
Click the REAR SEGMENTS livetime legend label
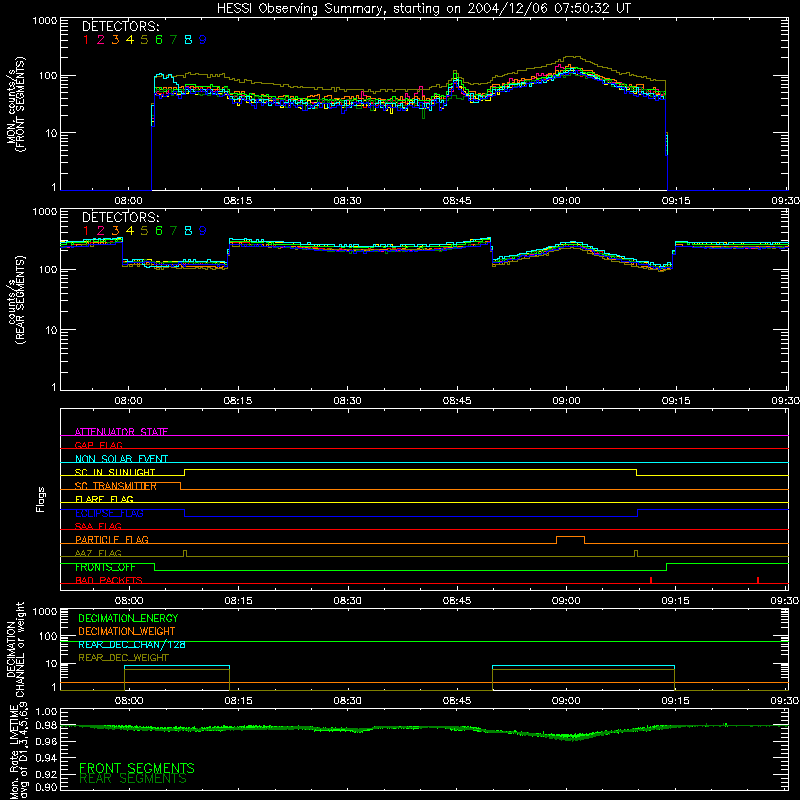click(x=133, y=779)
